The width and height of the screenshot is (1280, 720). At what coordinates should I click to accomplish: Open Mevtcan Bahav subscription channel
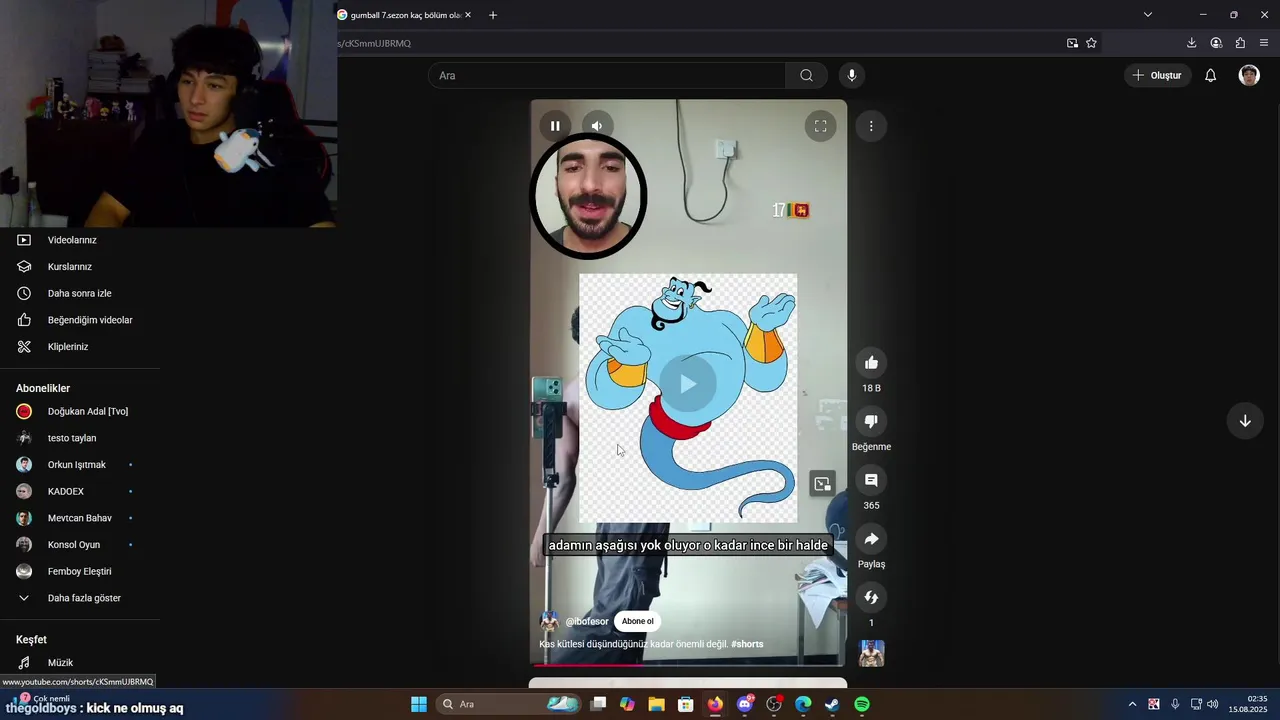click(x=80, y=518)
